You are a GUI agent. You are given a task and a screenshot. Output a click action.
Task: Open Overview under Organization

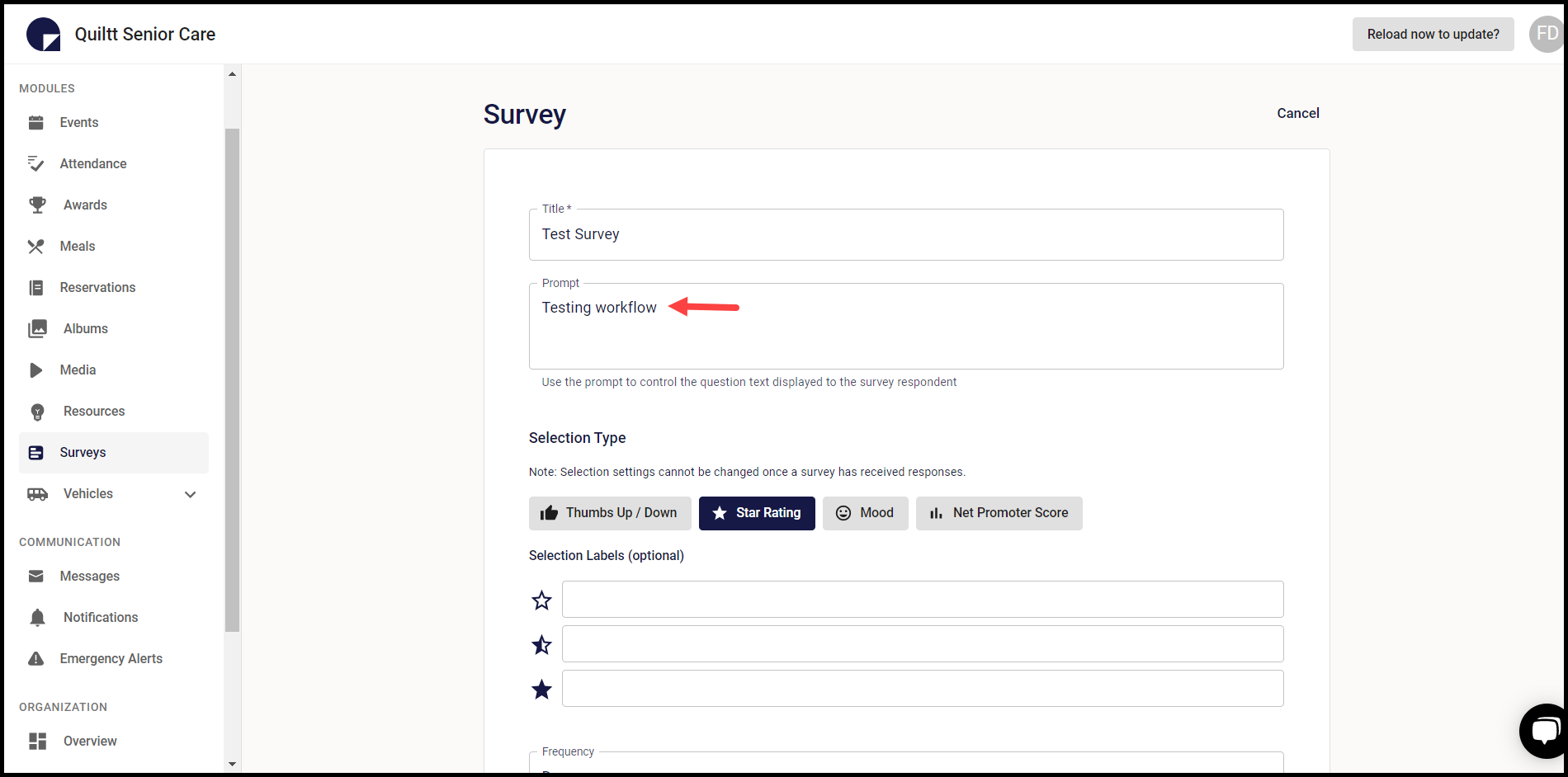89,741
